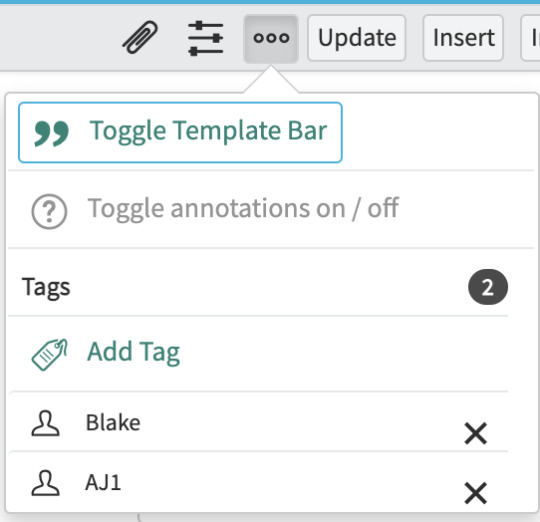The width and height of the screenshot is (540, 522).
Task: Click the Tags section header
Action: [x=46, y=287]
